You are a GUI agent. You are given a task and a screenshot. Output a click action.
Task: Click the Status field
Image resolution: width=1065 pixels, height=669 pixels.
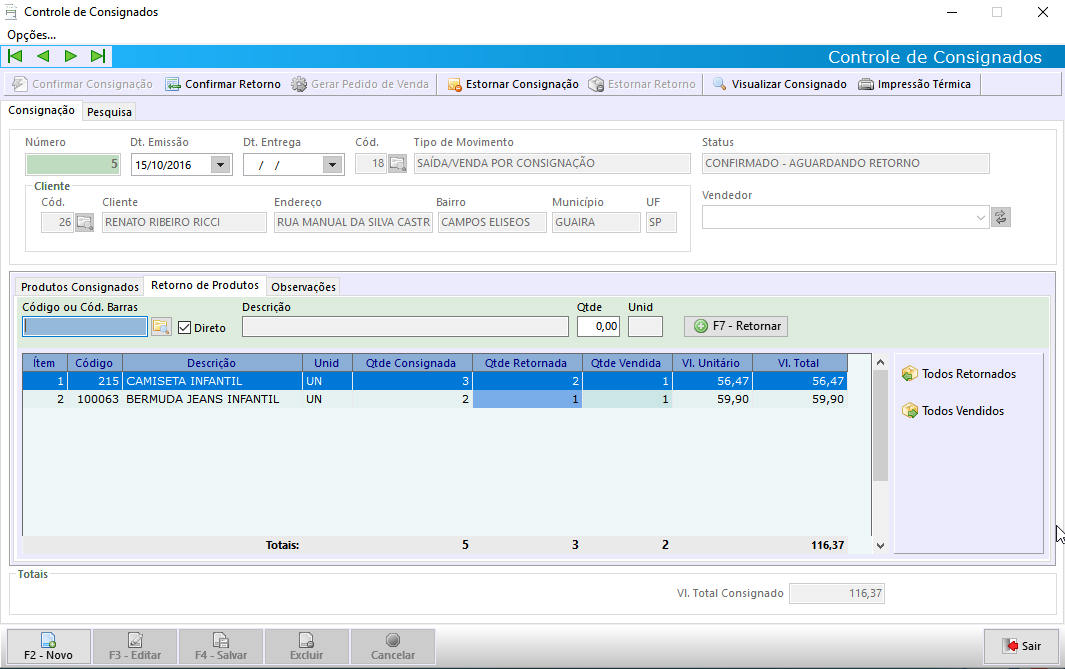846,163
